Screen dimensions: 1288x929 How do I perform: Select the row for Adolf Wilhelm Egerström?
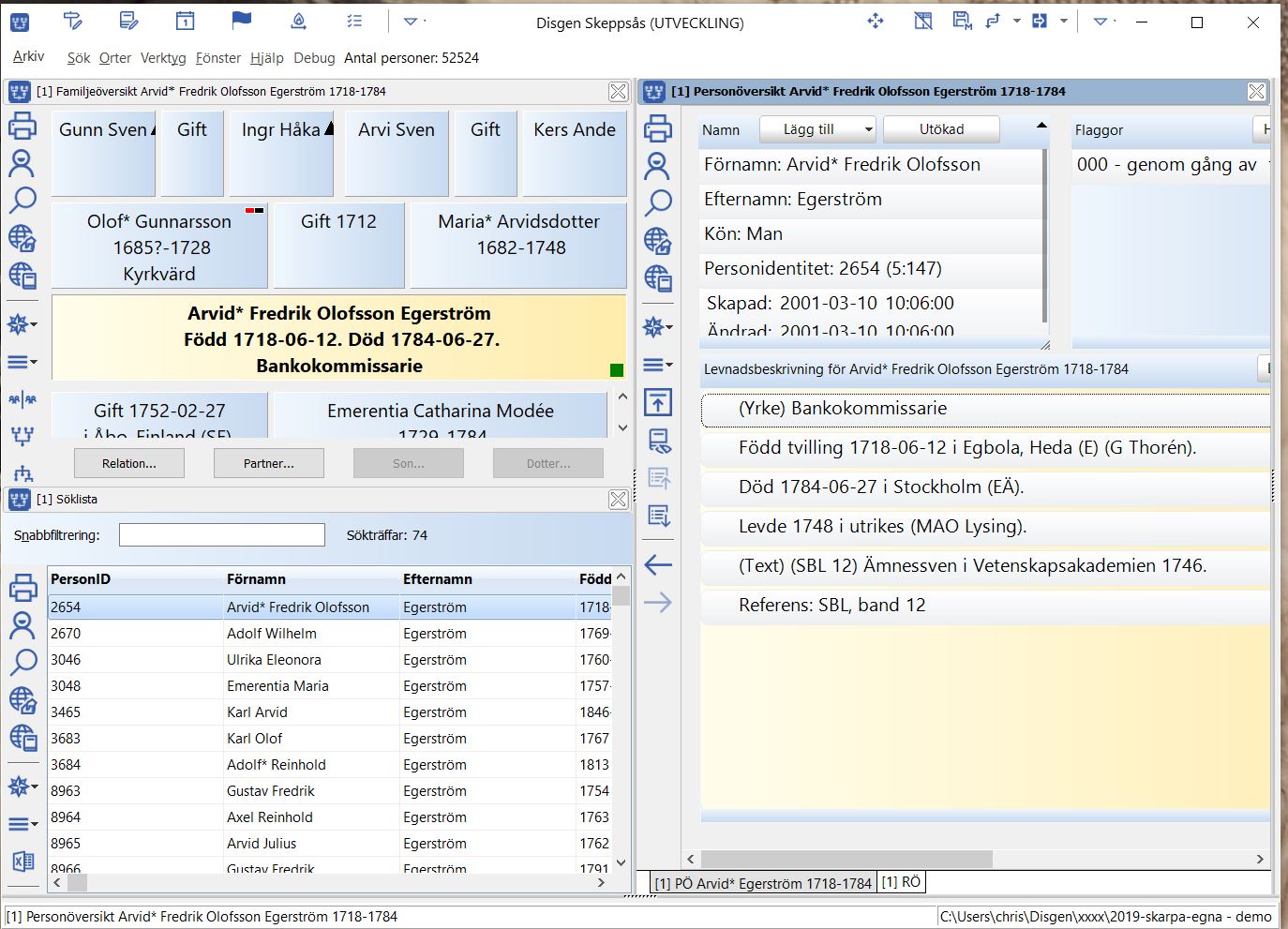click(330, 634)
